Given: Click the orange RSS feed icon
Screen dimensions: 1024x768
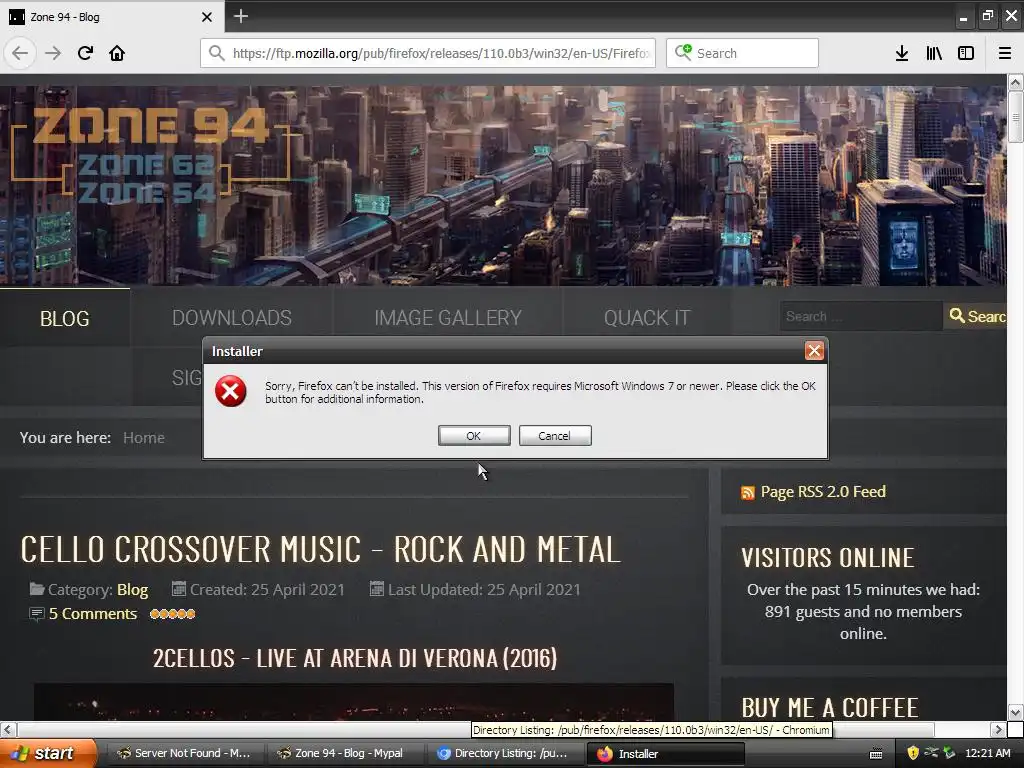Looking at the screenshot, I should click(748, 493).
